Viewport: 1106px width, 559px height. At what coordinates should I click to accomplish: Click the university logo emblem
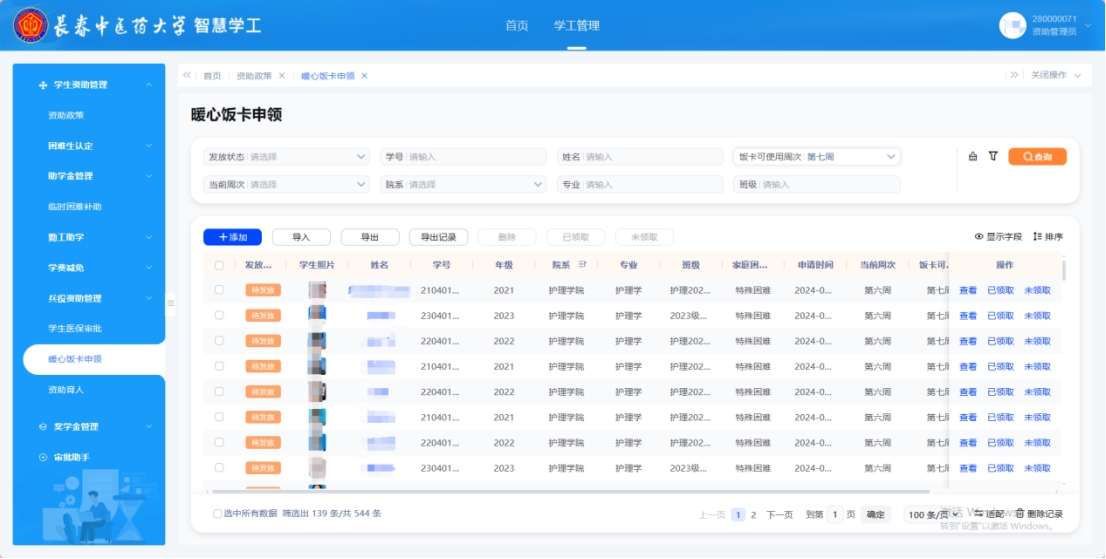(x=31, y=25)
